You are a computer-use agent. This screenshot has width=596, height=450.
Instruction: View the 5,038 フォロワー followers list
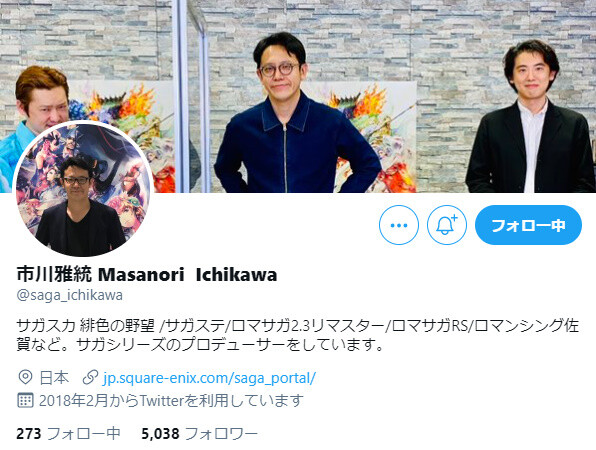[x=200, y=434]
